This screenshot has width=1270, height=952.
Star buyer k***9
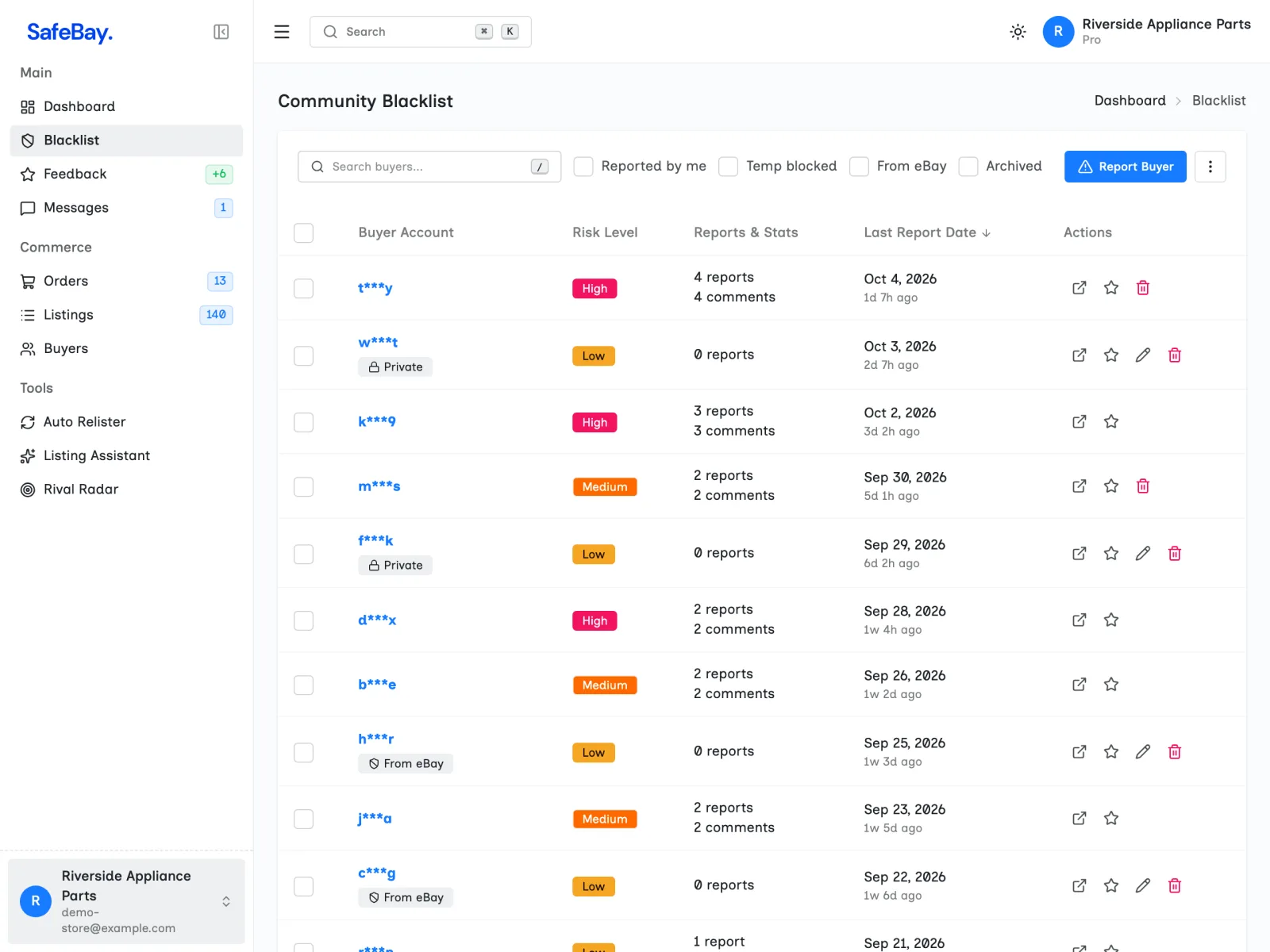point(1111,422)
